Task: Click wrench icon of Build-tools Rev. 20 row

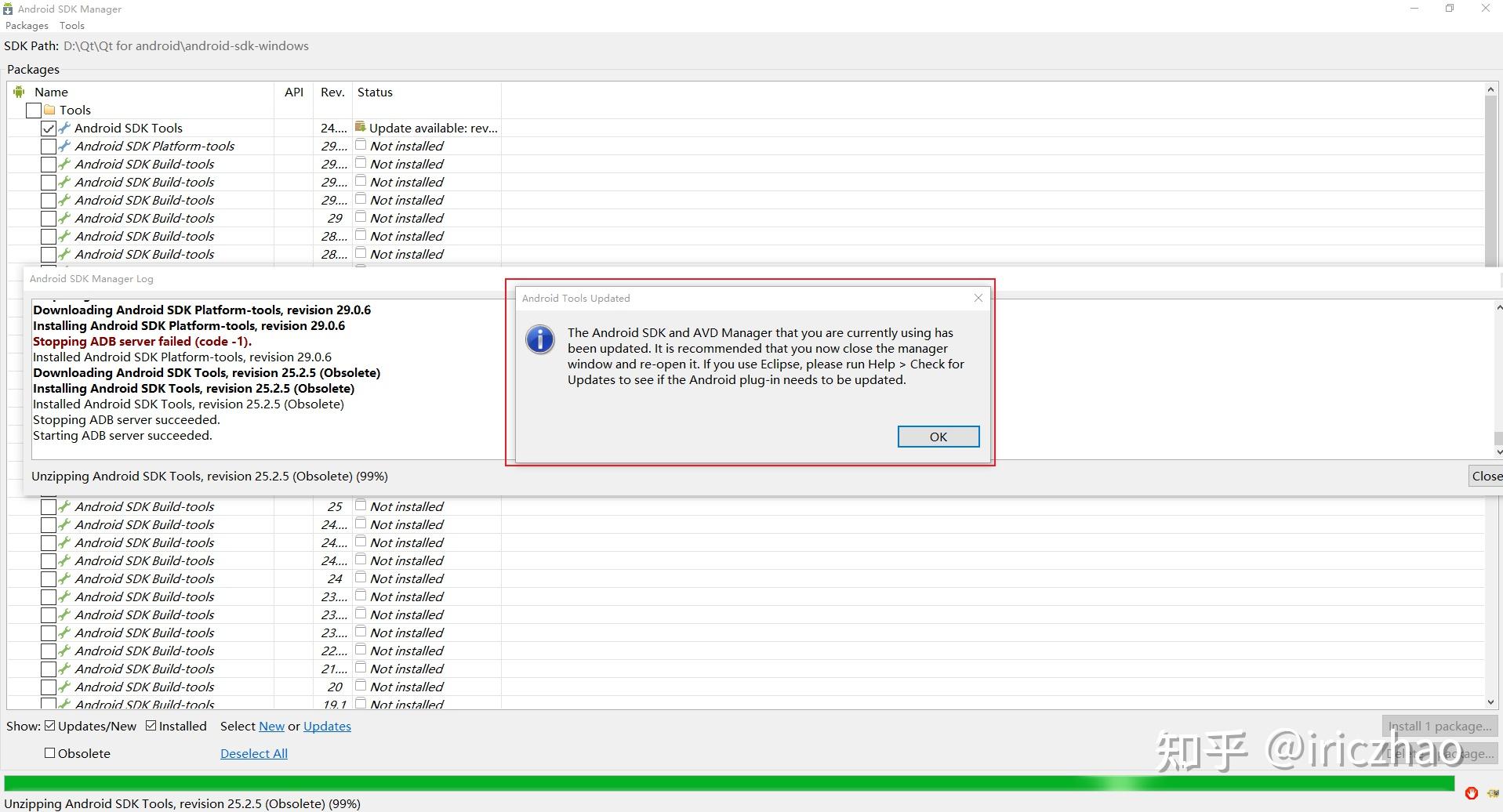Action: click(x=65, y=687)
